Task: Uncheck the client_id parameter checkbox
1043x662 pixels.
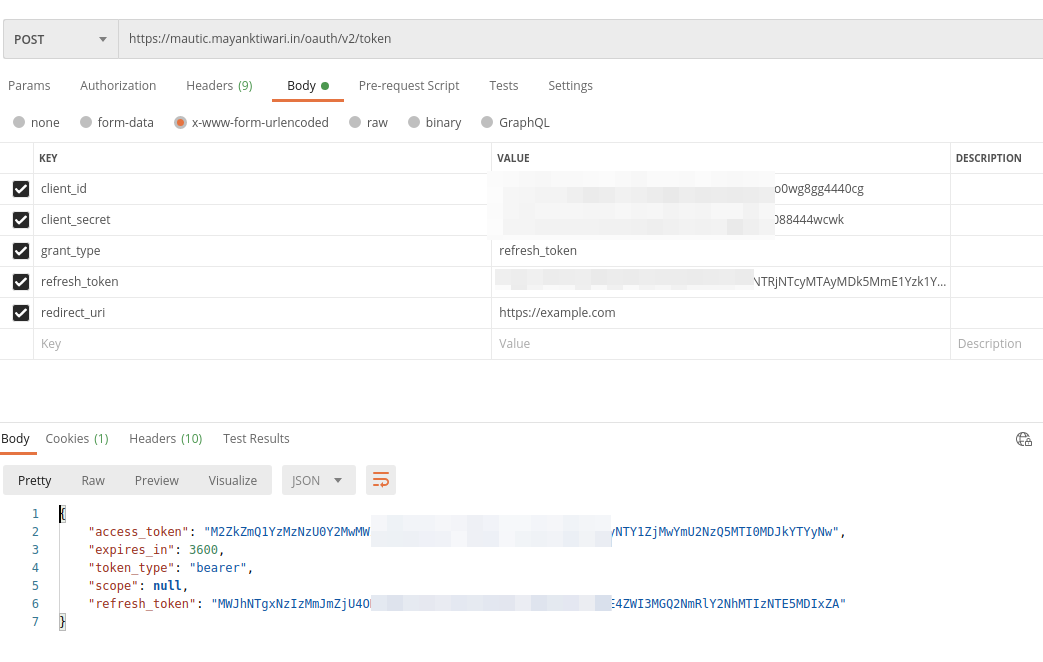Action: click(x=21, y=189)
